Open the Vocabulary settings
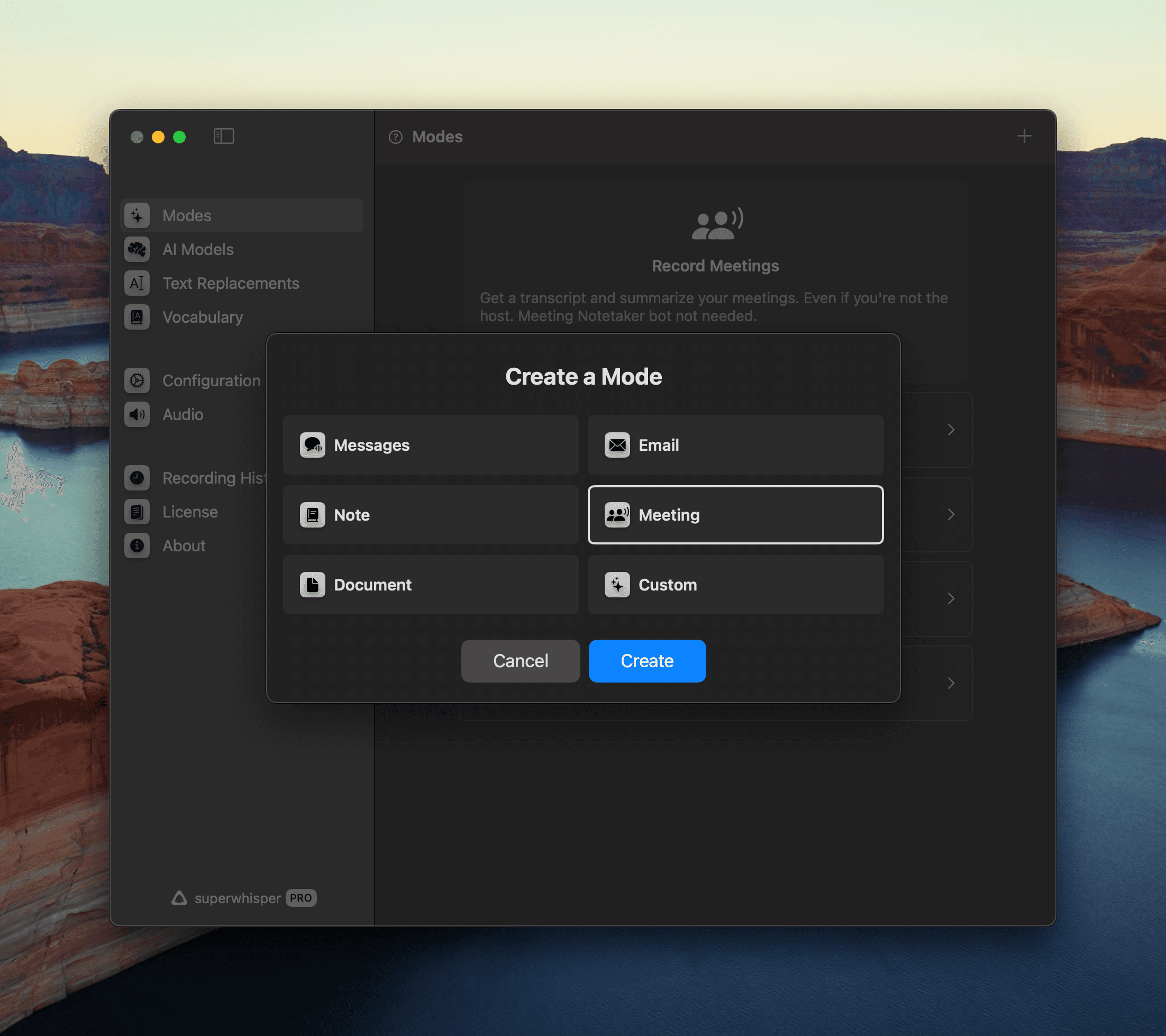 [x=202, y=316]
